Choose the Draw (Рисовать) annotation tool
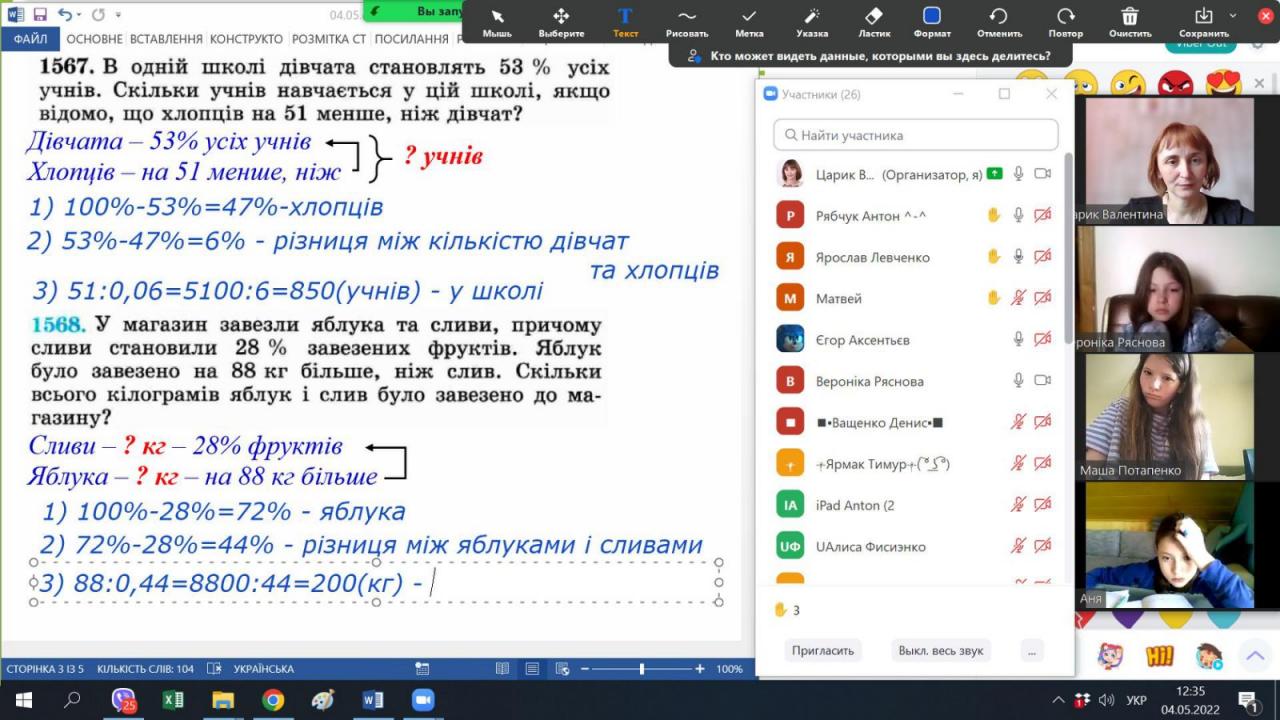The image size is (1280, 720). pos(686,21)
